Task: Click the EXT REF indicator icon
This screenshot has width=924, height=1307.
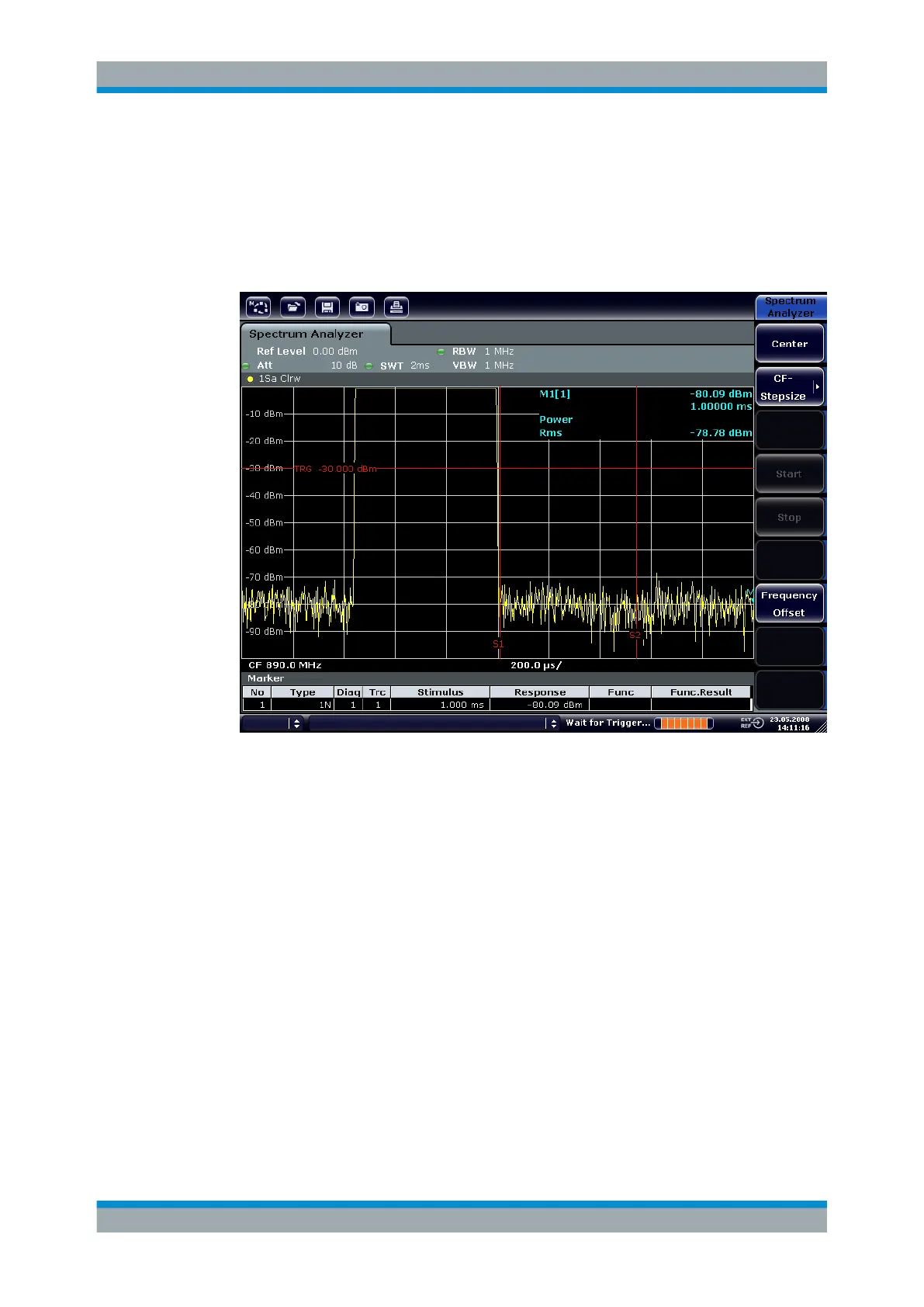Action: [x=753, y=723]
